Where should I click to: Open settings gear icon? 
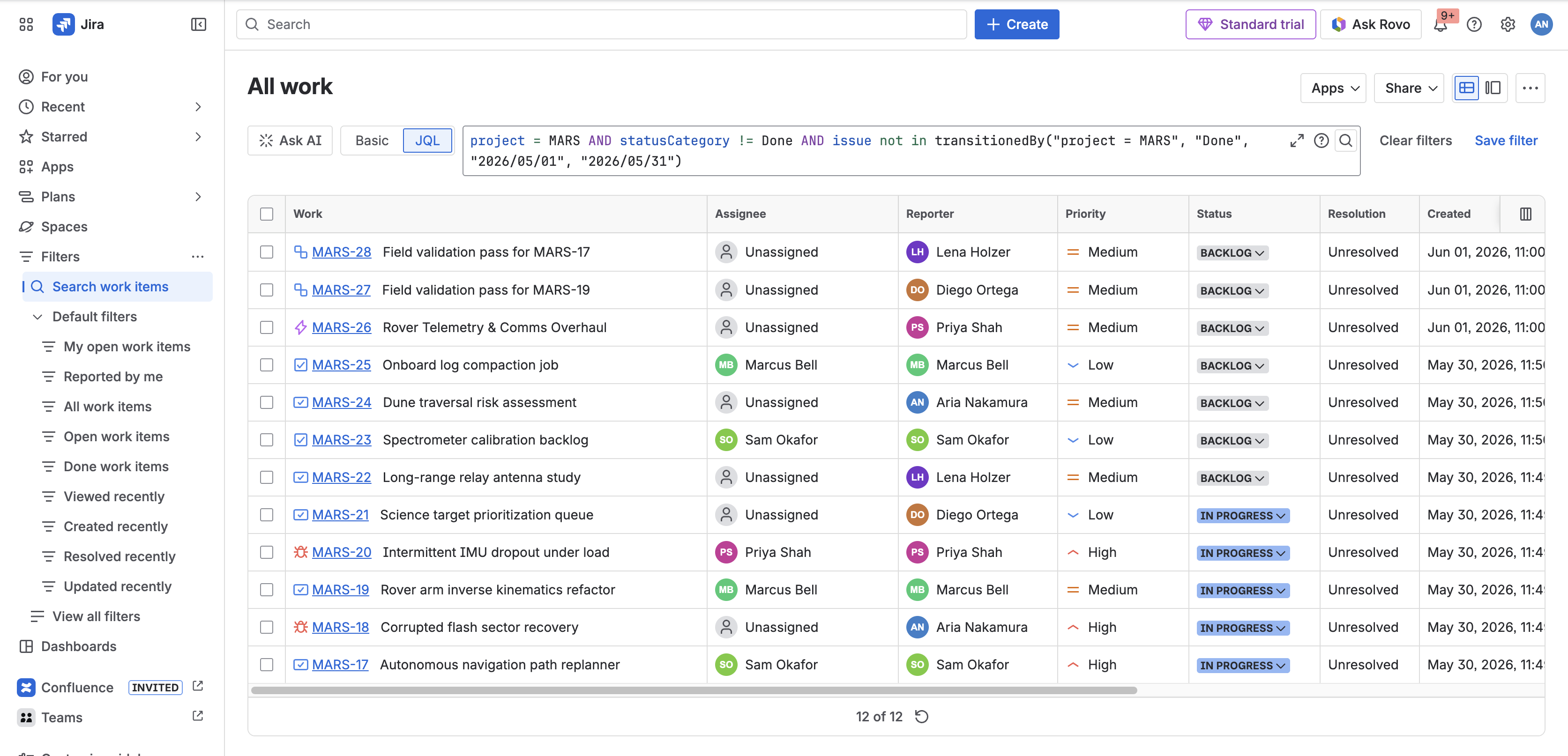pyautogui.click(x=1508, y=24)
